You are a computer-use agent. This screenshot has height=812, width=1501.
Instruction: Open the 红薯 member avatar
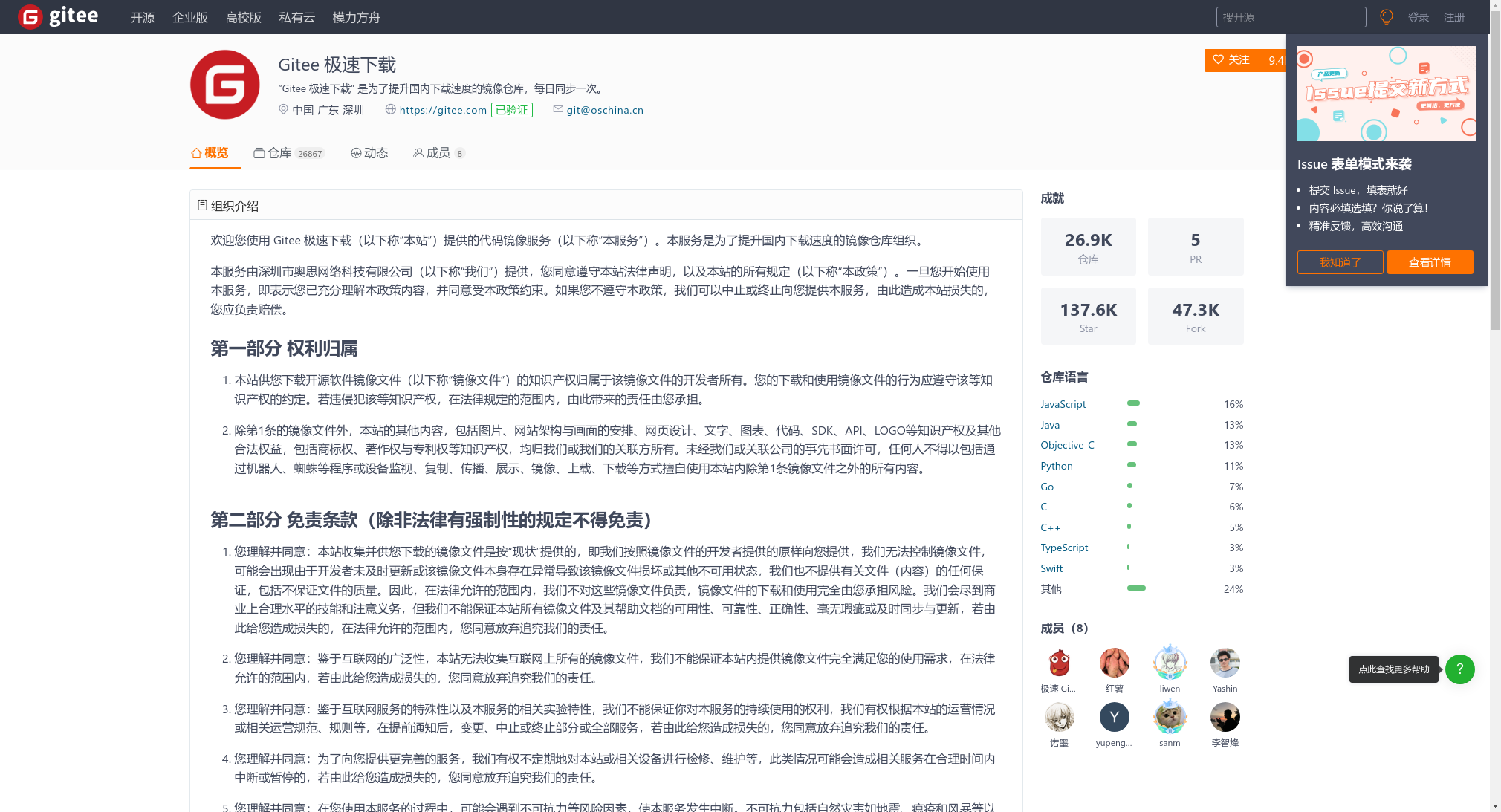click(x=1114, y=663)
